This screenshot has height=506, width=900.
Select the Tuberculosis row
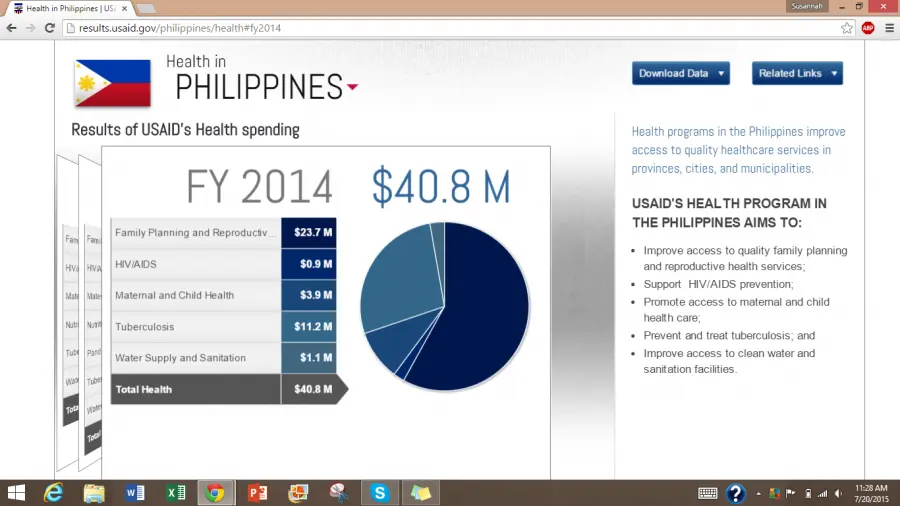(x=223, y=326)
